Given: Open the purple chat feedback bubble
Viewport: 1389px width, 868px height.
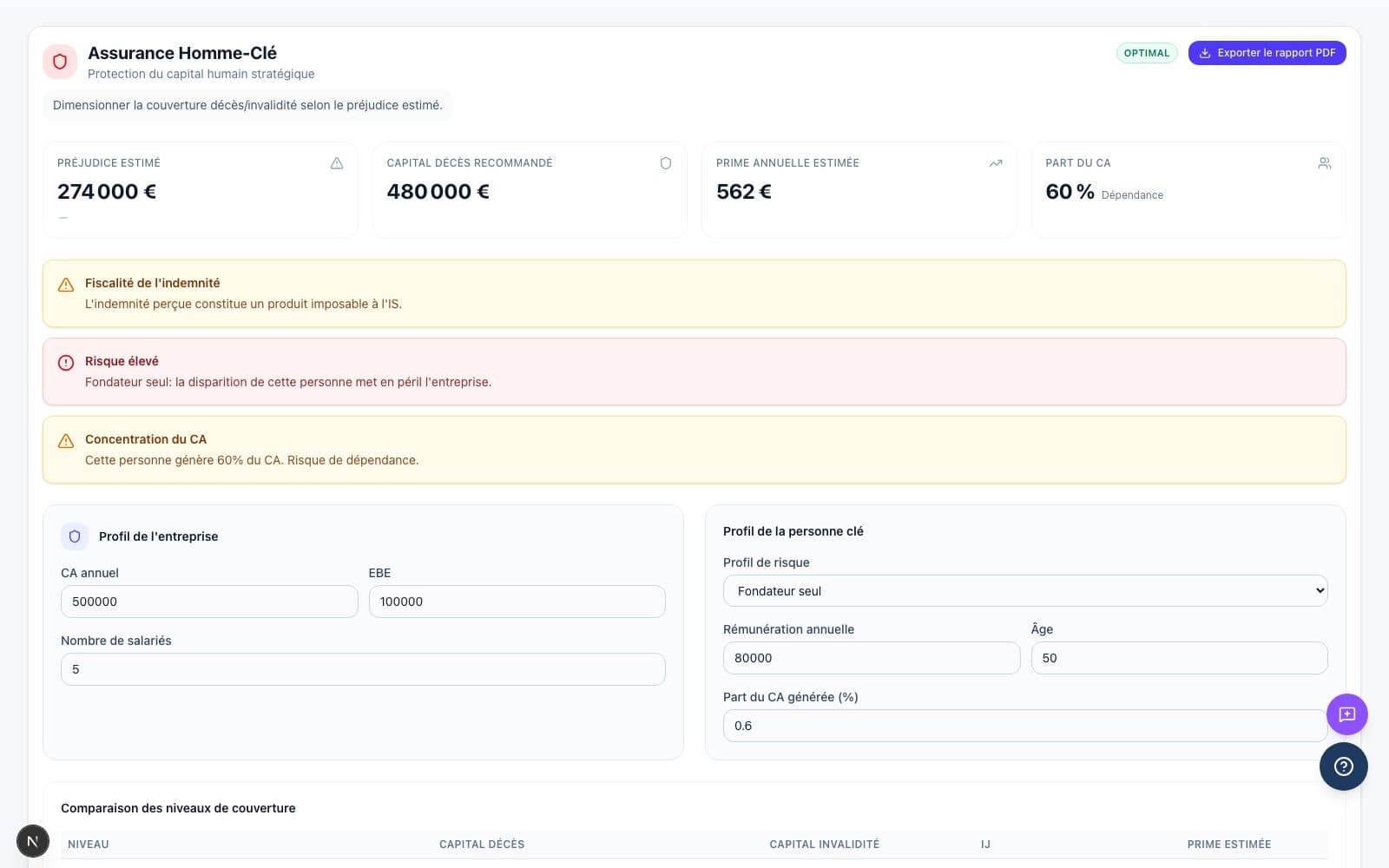Looking at the screenshot, I should 1346,714.
